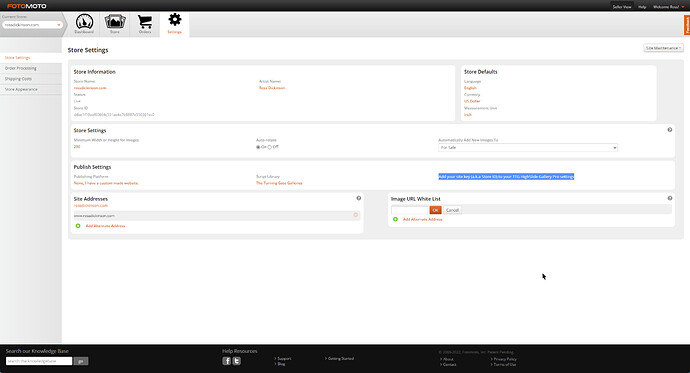Viewport: 690px width, 373px height.
Task: Remove the www.rossdickinson.com site address
Action: pyautogui.click(x=356, y=215)
